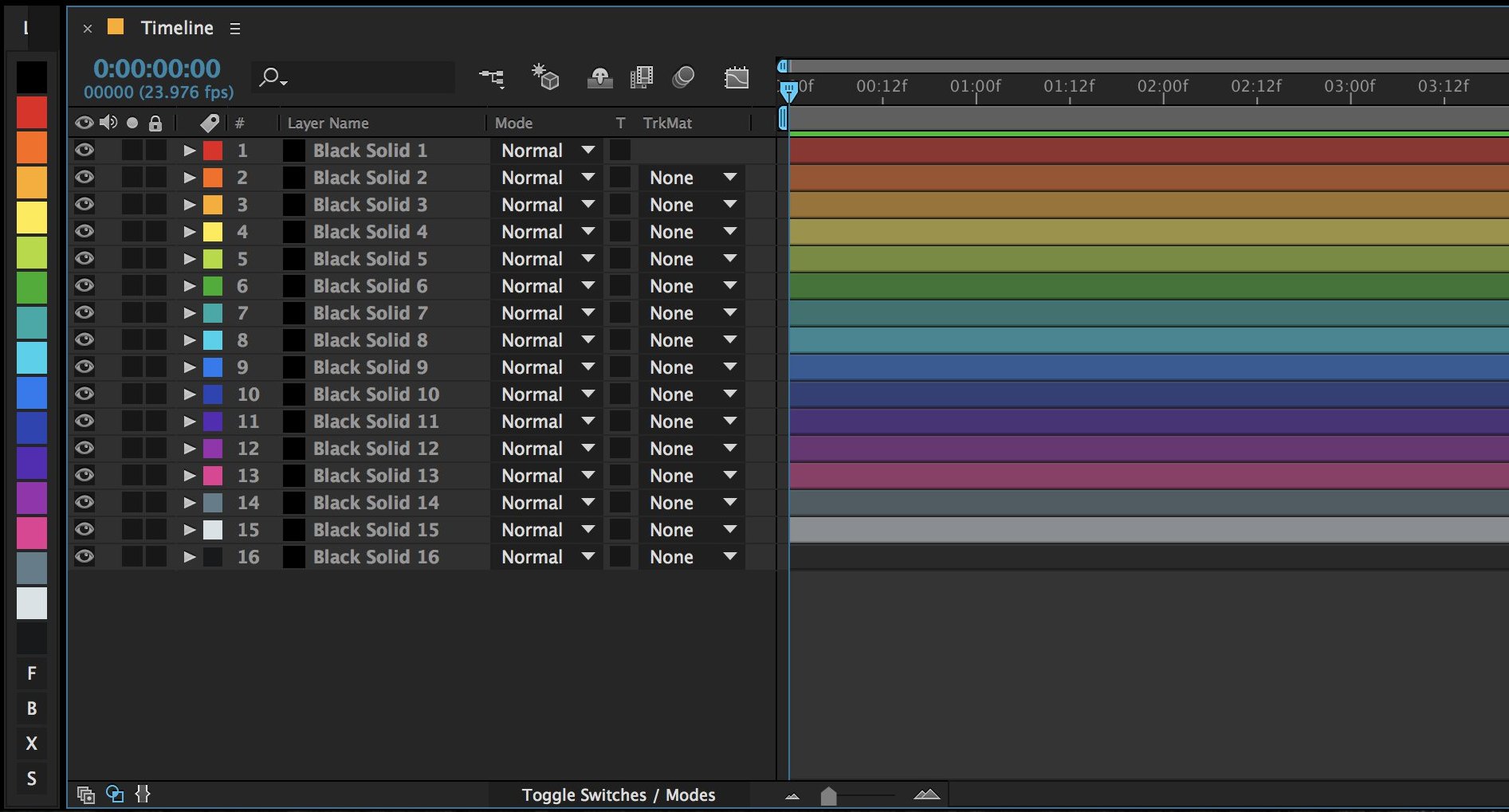Hide the Black Solid 16 layer

click(x=84, y=556)
